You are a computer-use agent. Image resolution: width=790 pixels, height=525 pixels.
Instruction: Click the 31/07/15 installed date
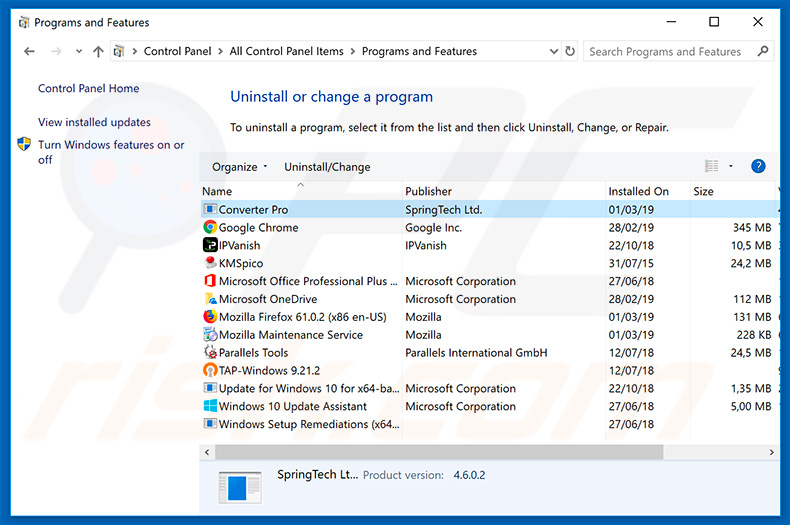pyautogui.click(x=631, y=263)
